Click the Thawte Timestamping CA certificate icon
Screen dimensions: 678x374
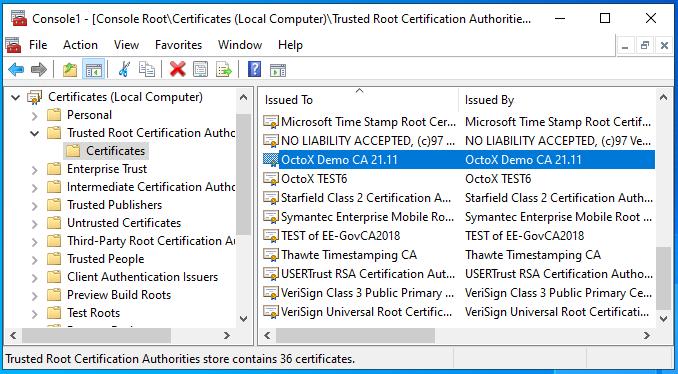(271, 255)
